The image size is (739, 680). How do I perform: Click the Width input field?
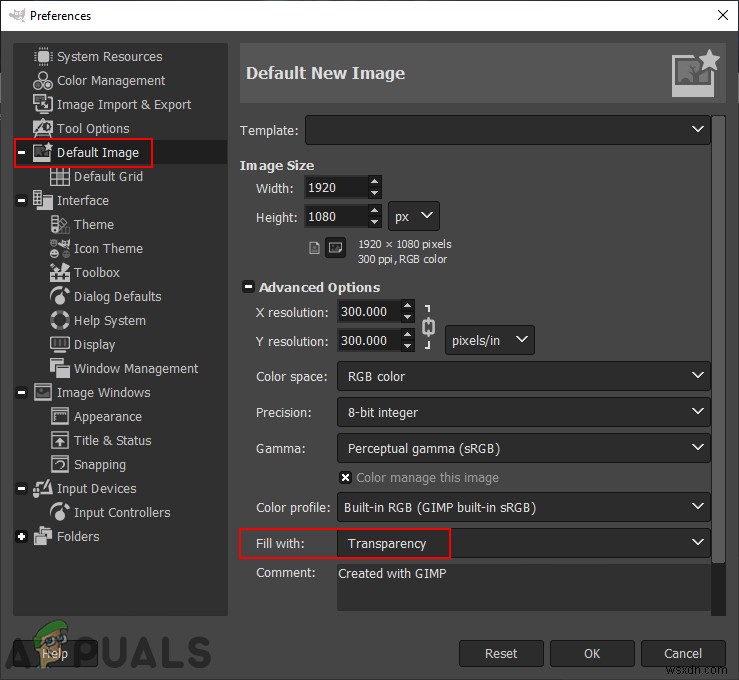point(336,188)
